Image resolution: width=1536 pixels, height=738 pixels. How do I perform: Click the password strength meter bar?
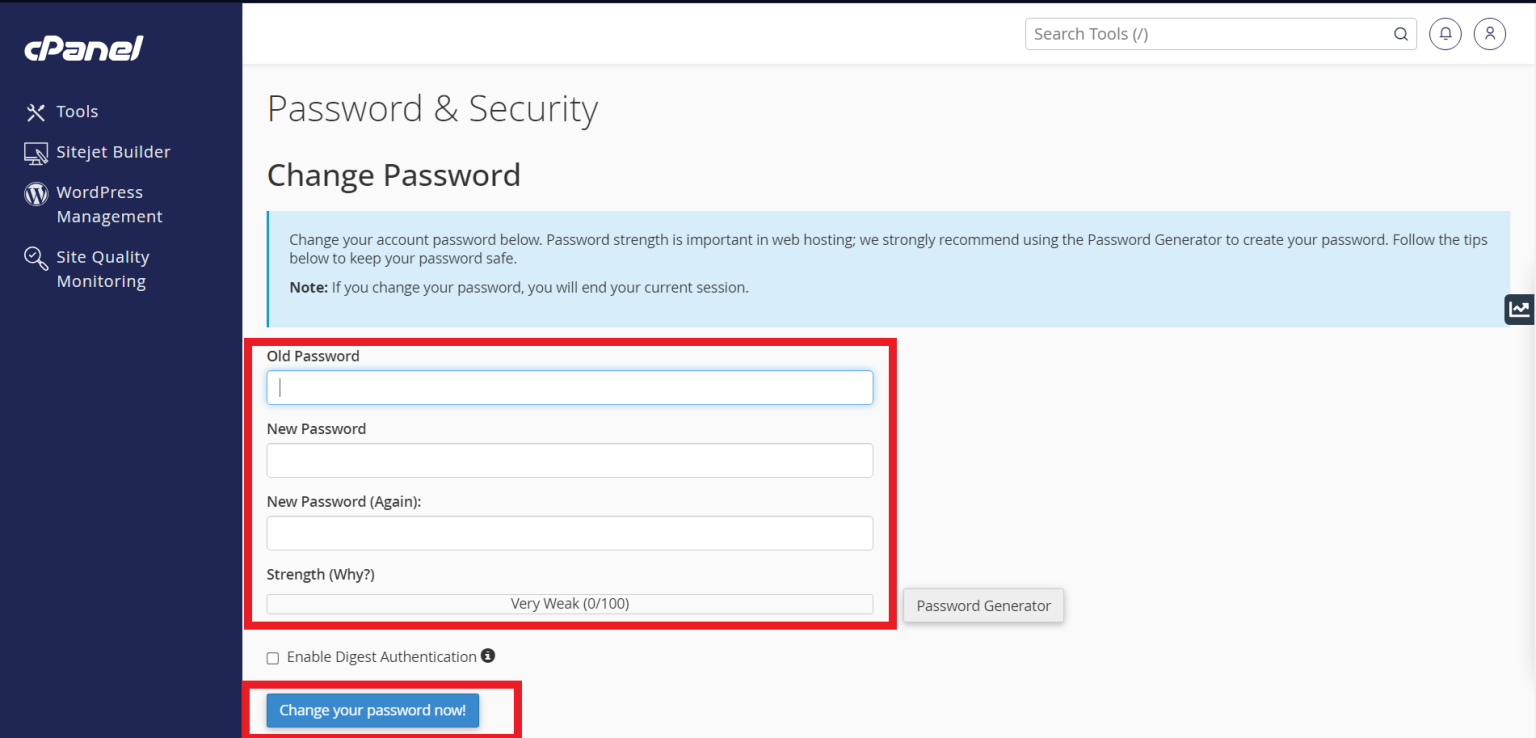(569, 603)
